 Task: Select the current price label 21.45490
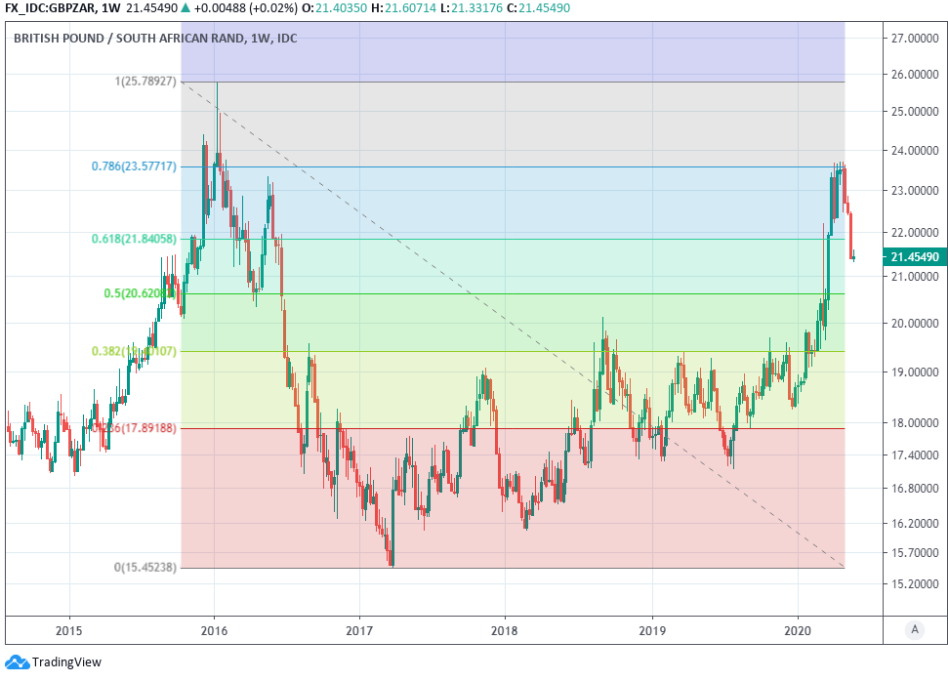(x=915, y=257)
